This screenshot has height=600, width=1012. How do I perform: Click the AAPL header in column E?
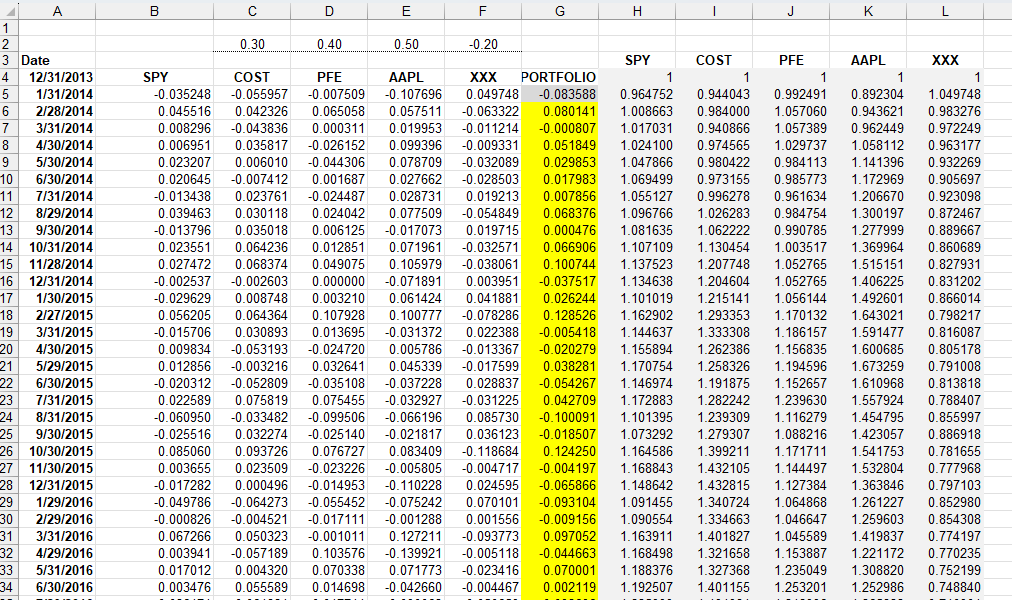(x=406, y=74)
